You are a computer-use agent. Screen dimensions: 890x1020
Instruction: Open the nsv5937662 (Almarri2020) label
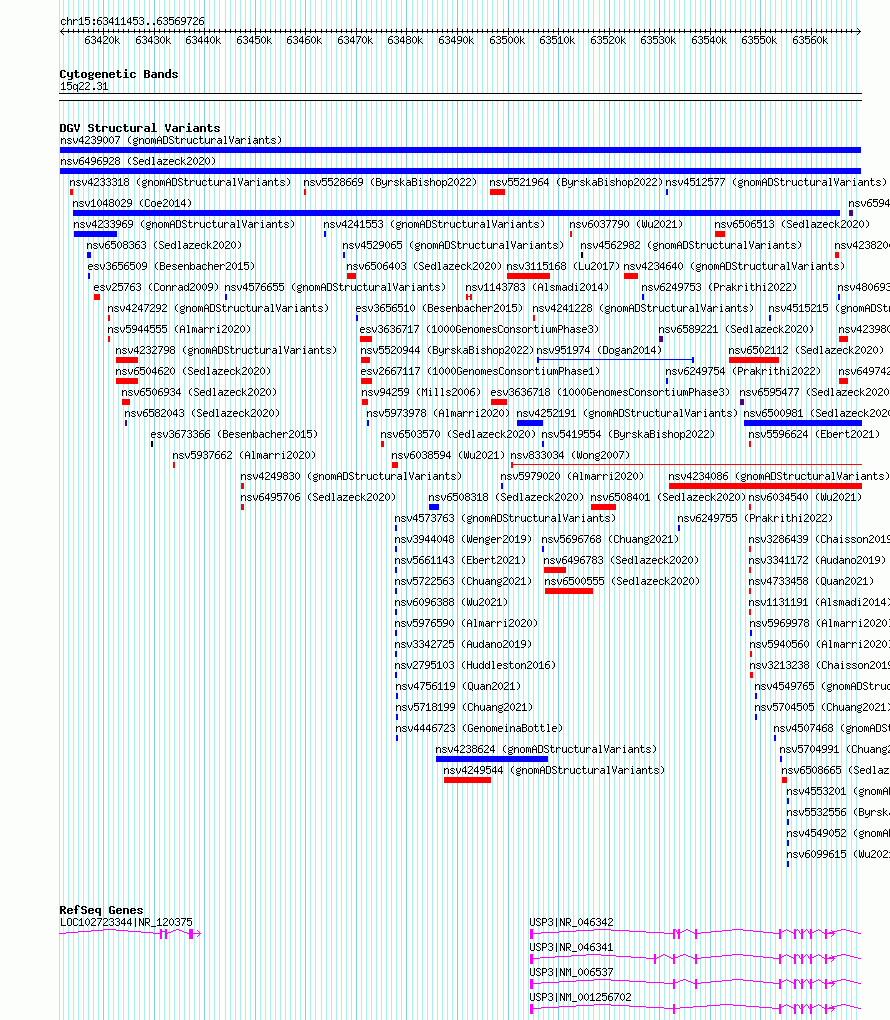[244, 455]
